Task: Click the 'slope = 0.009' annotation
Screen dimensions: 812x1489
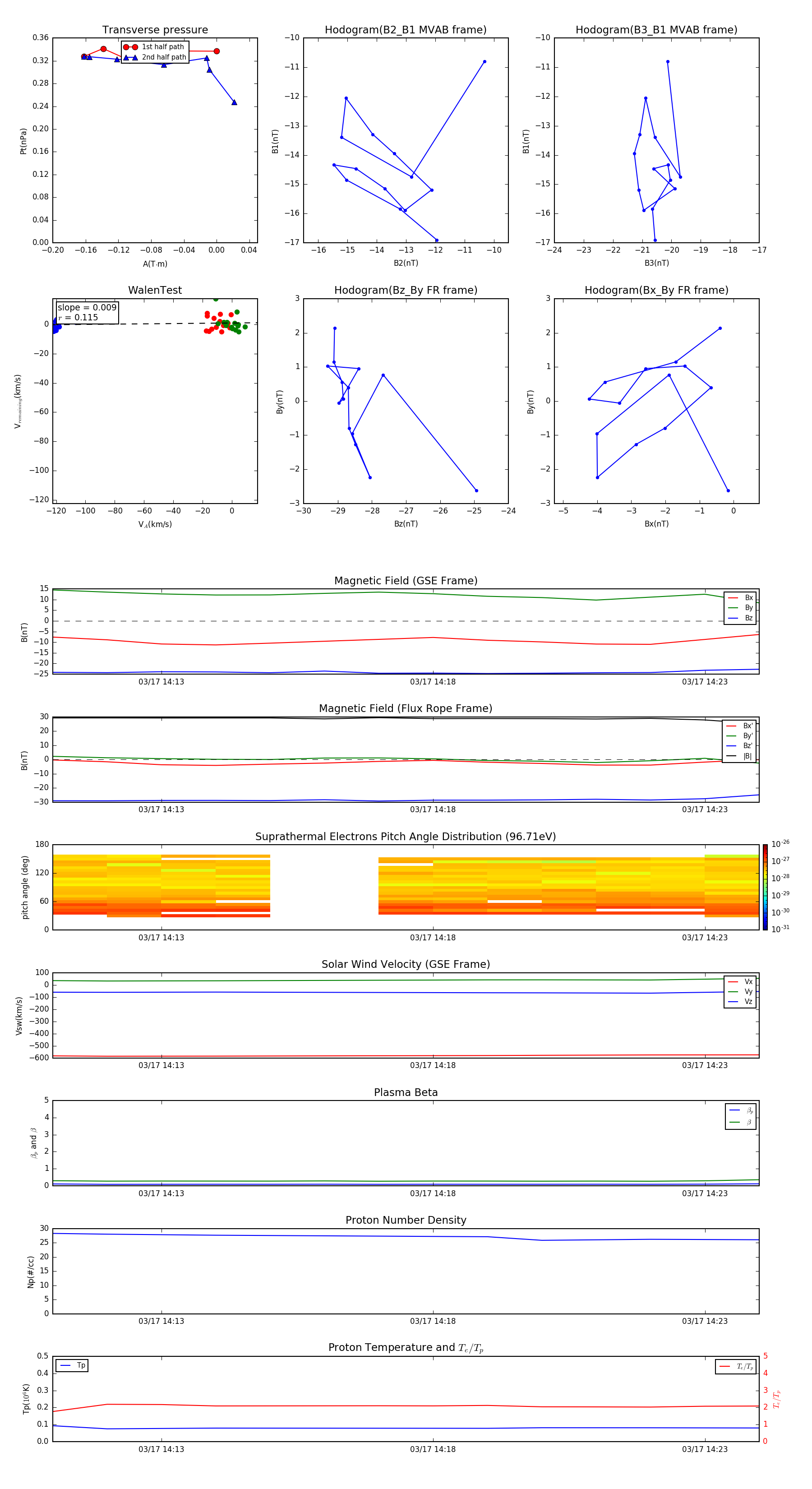Action: tap(87, 308)
